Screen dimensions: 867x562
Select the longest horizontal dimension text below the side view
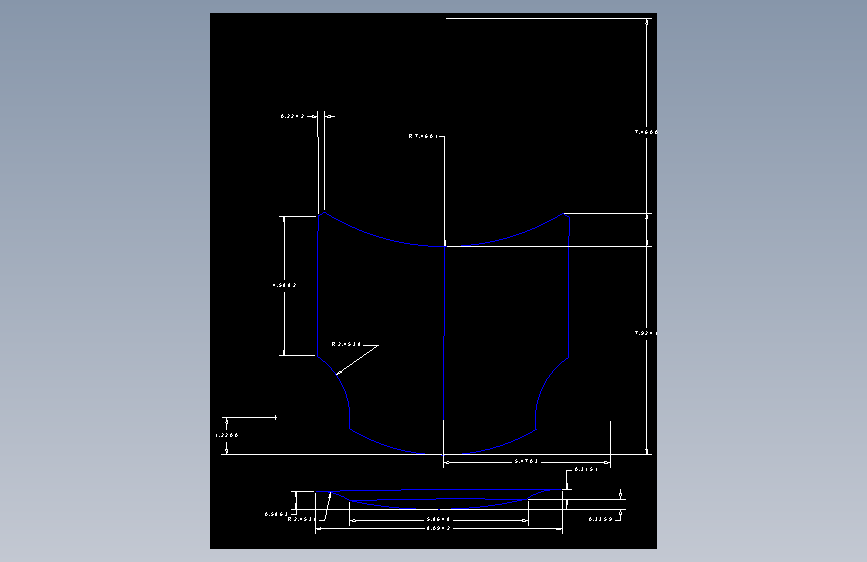tap(438, 528)
